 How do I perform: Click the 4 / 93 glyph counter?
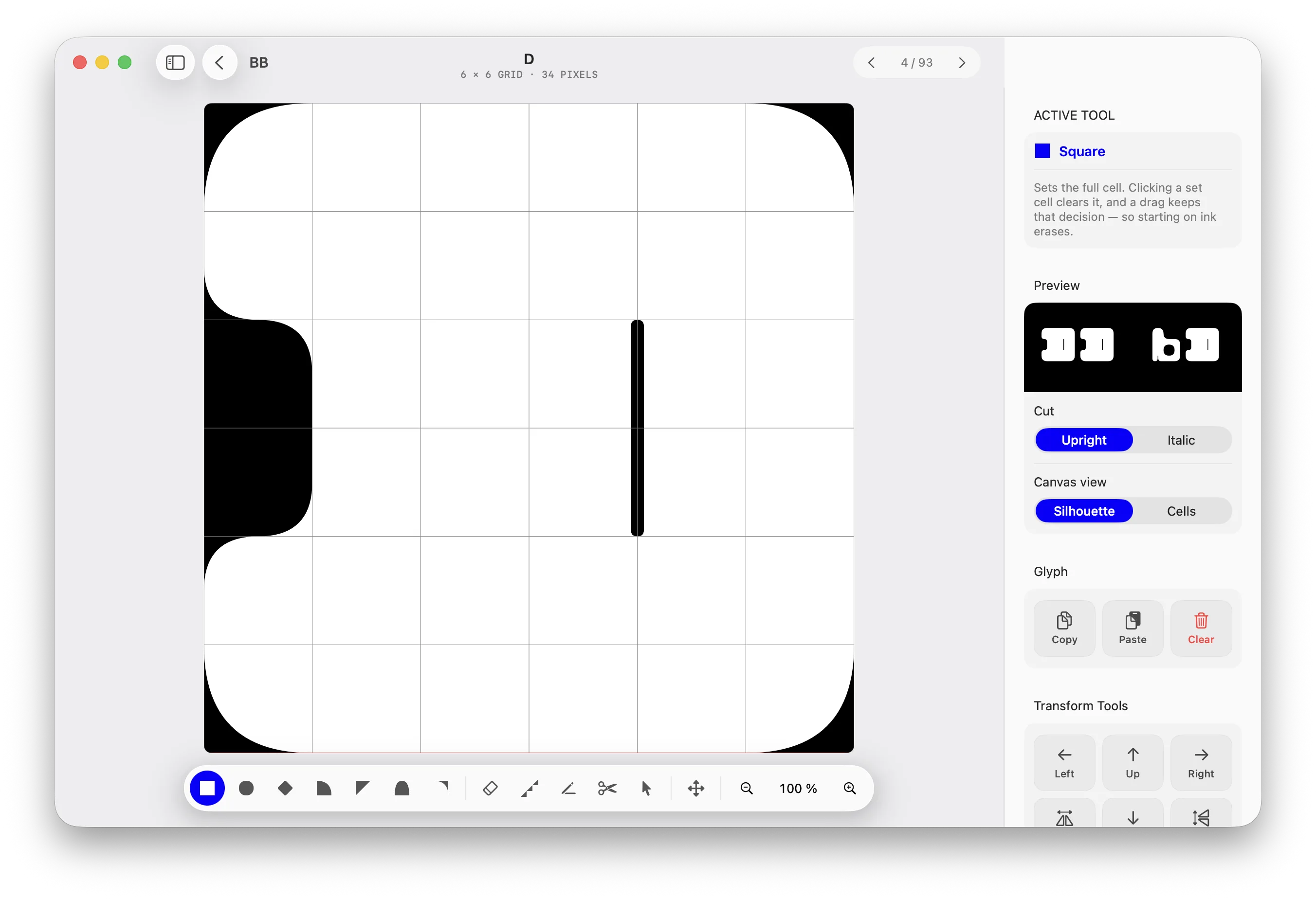pyautogui.click(x=917, y=62)
